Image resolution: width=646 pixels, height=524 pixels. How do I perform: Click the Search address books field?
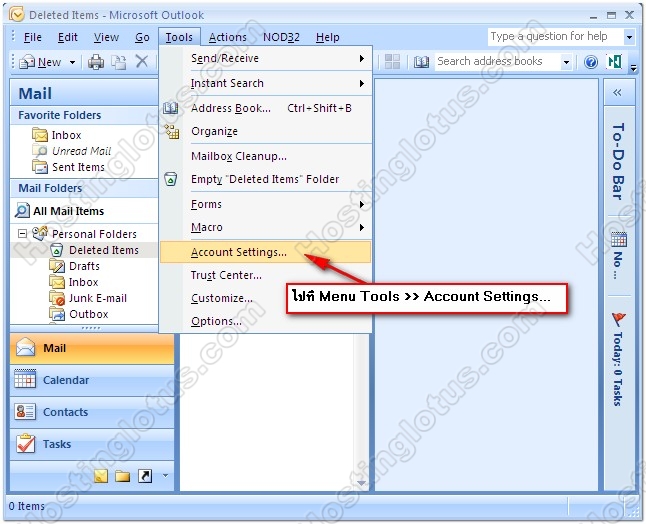pos(498,62)
